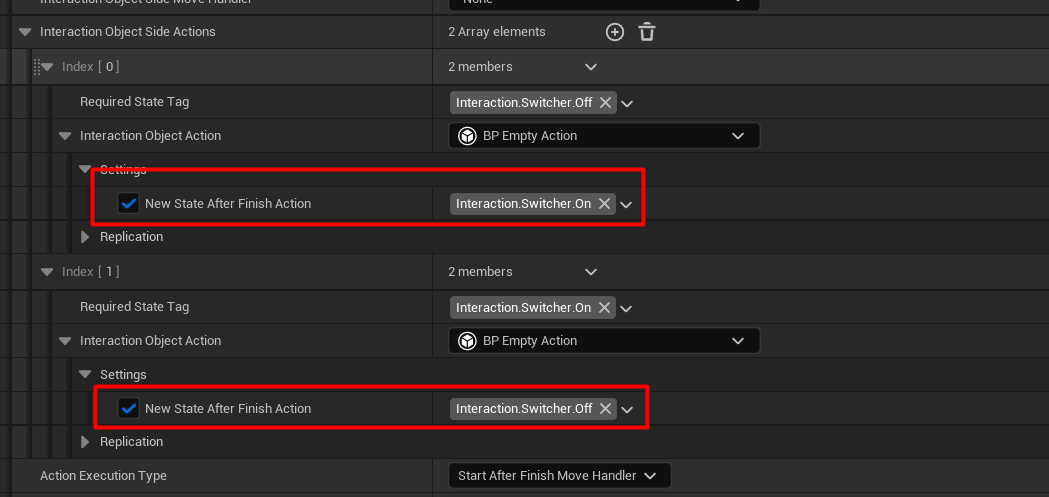Screen dimensions: 1049x497
Task: Open Index 0 members dropdown chevron
Action: click(x=590, y=67)
